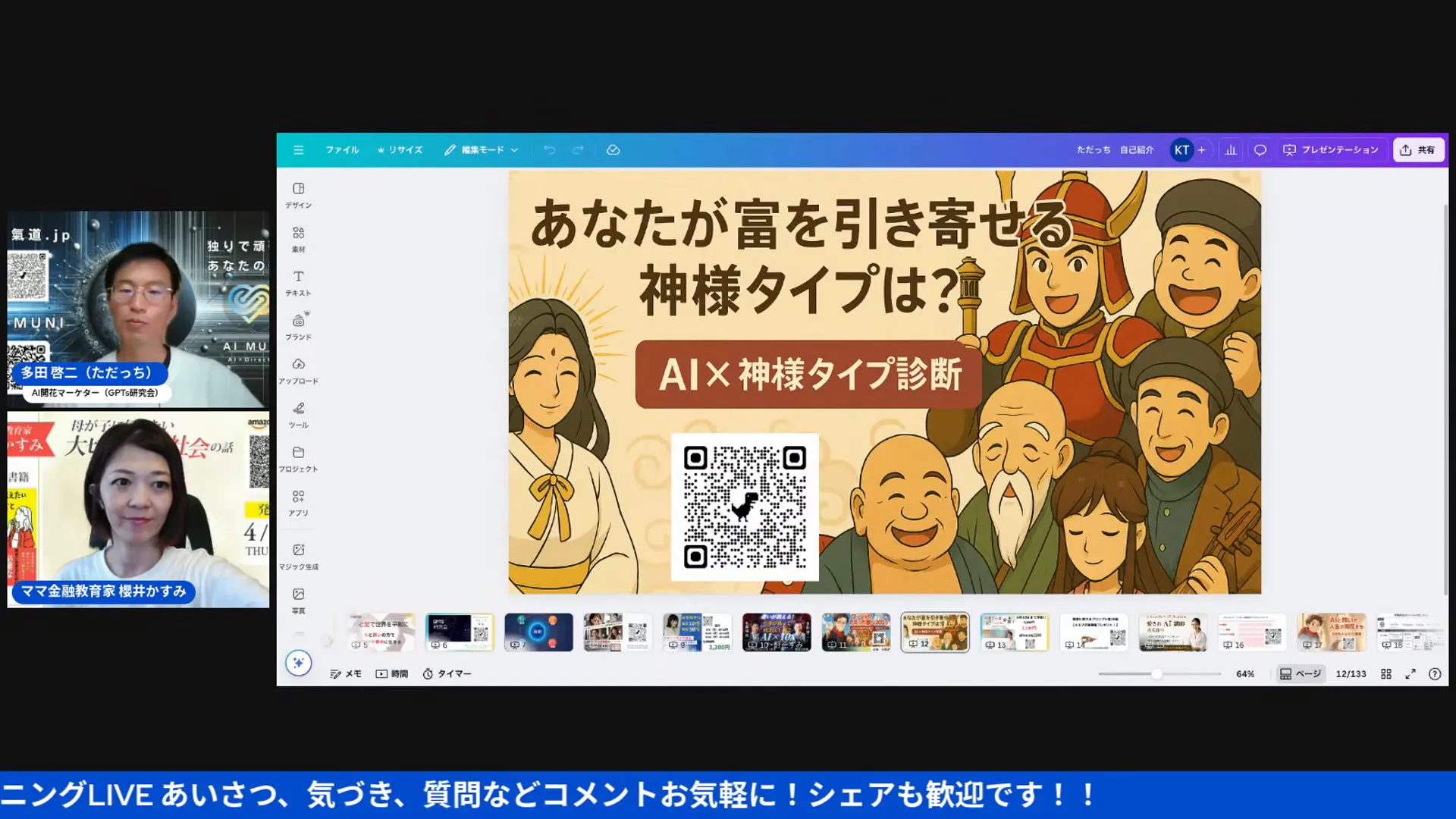Viewport: 1456px width, 819px height.
Task: Expand the 編集モード dropdown
Action: (x=482, y=150)
